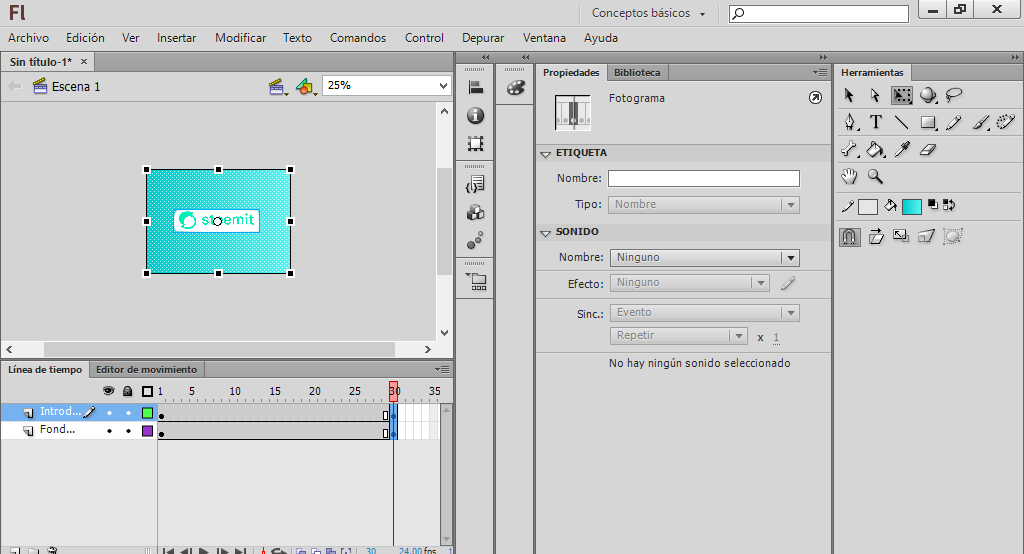Collapse the ETIQUETA section
The width and height of the screenshot is (1024, 554).
tap(546, 154)
